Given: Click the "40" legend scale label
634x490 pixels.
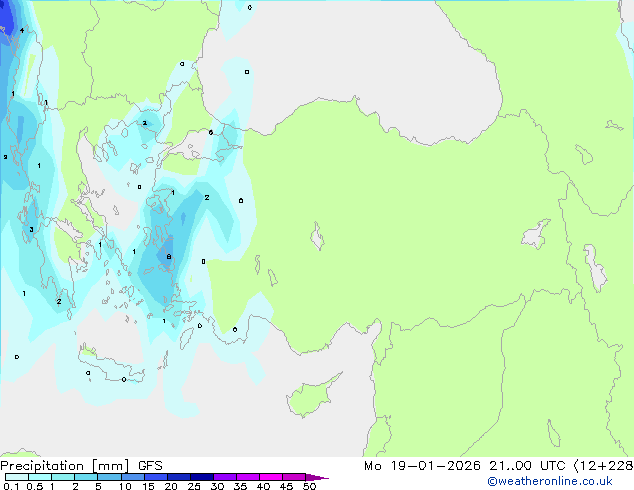Looking at the screenshot, I should (263, 486).
